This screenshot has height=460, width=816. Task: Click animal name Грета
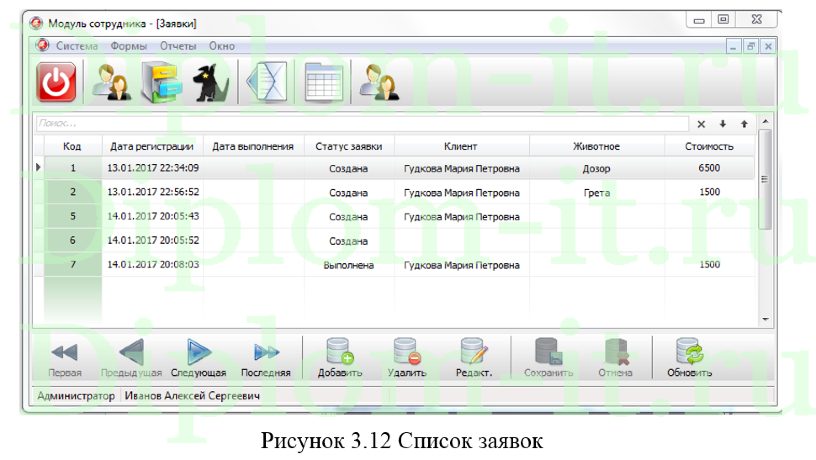pos(596,193)
